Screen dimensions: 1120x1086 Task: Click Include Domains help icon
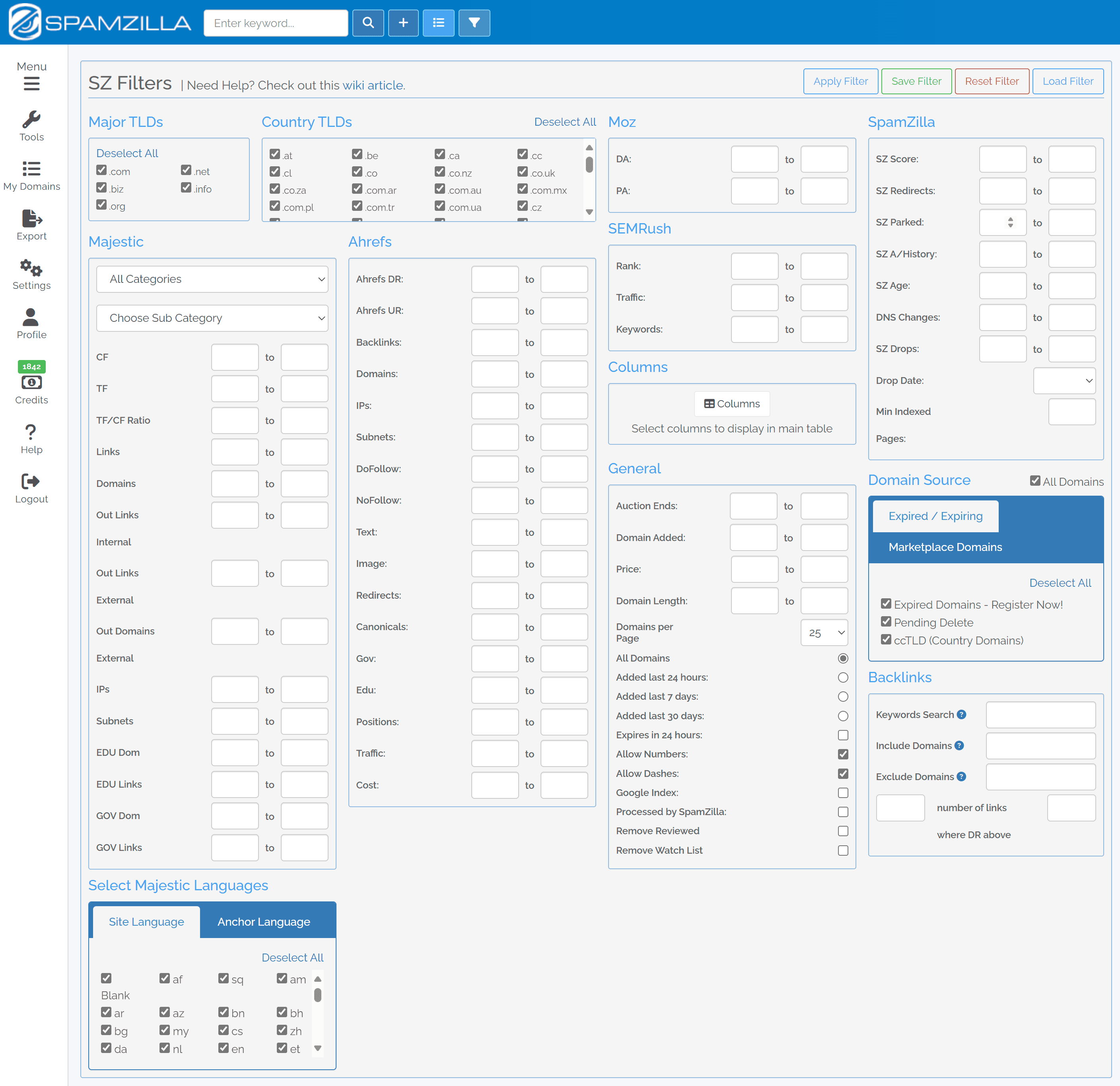click(959, 745)
